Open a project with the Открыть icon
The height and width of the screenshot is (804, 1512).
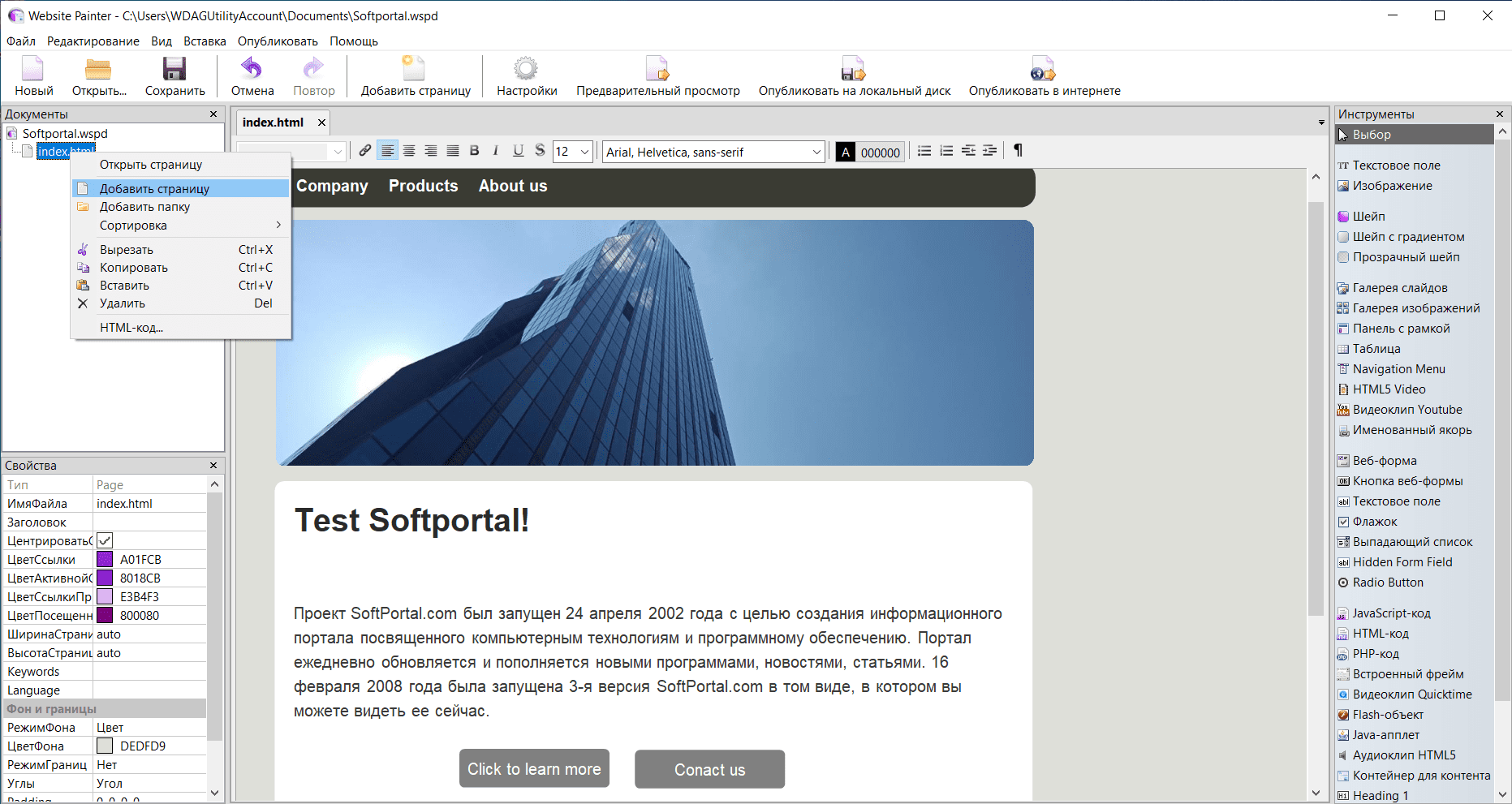coord(99,69)
